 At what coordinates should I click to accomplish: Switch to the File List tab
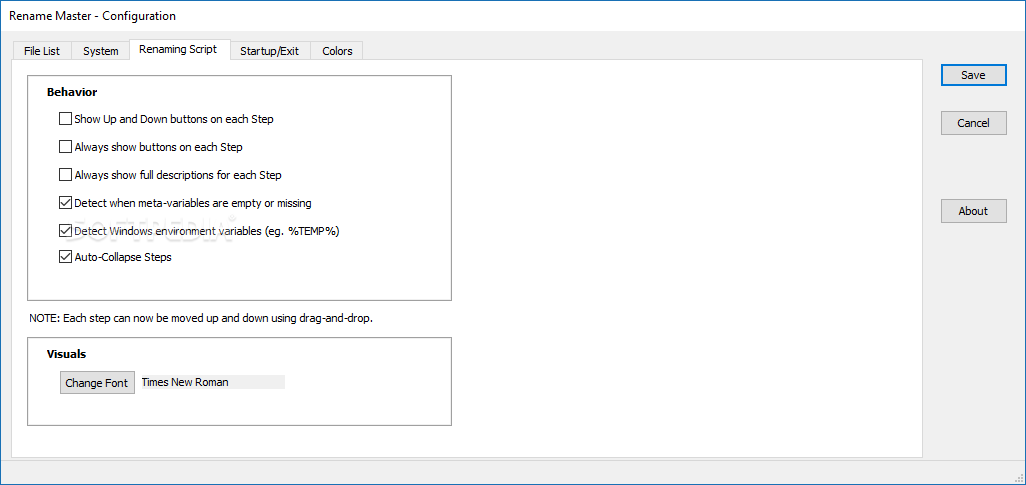pyautogui.click(x=42, y=51)
